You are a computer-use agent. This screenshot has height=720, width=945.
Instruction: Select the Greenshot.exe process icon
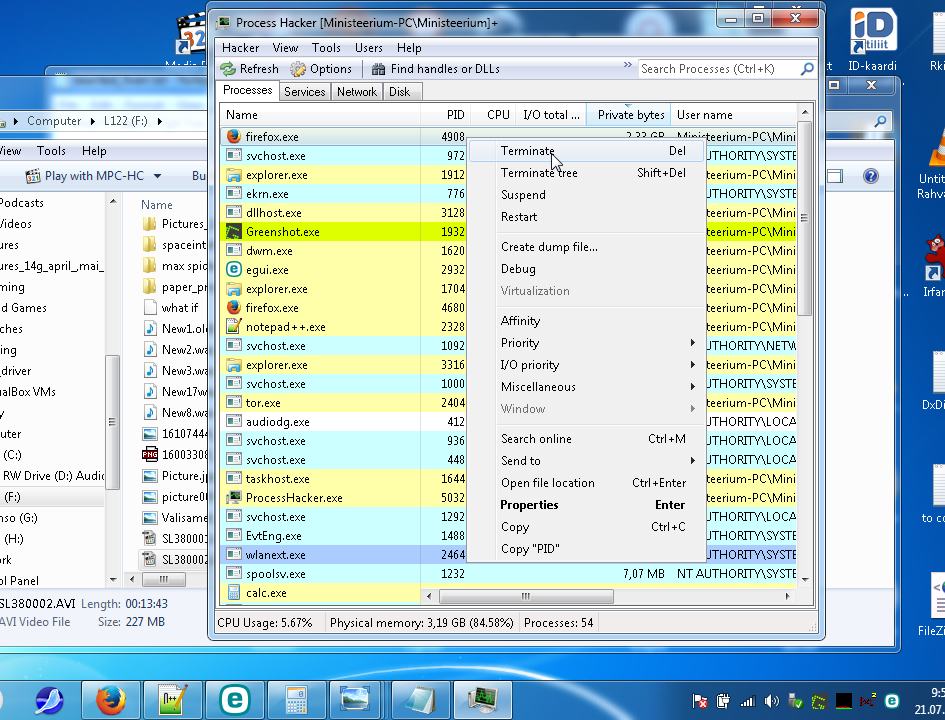click(x=233, y=232)
